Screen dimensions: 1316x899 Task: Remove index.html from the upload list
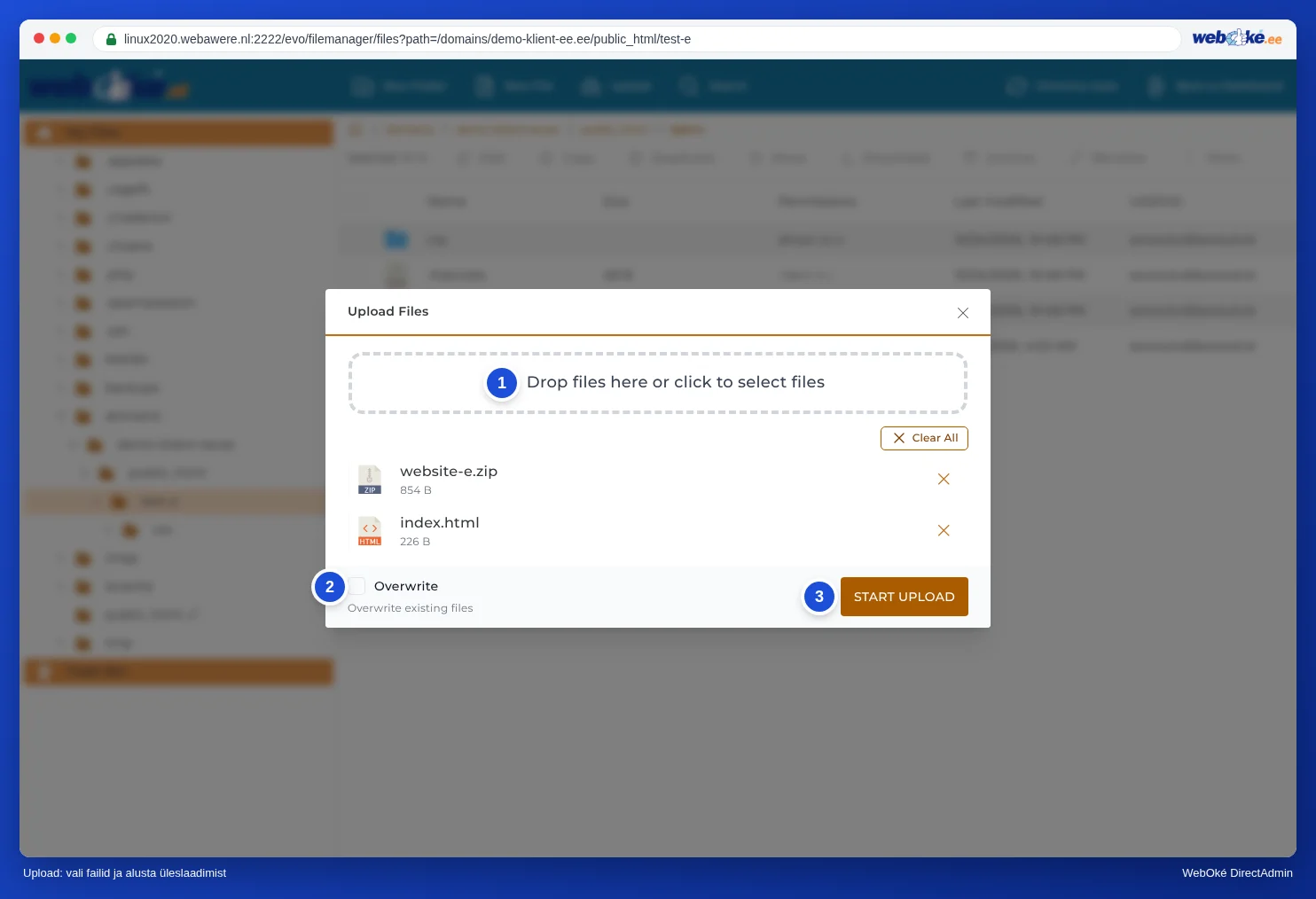point(944,530)
